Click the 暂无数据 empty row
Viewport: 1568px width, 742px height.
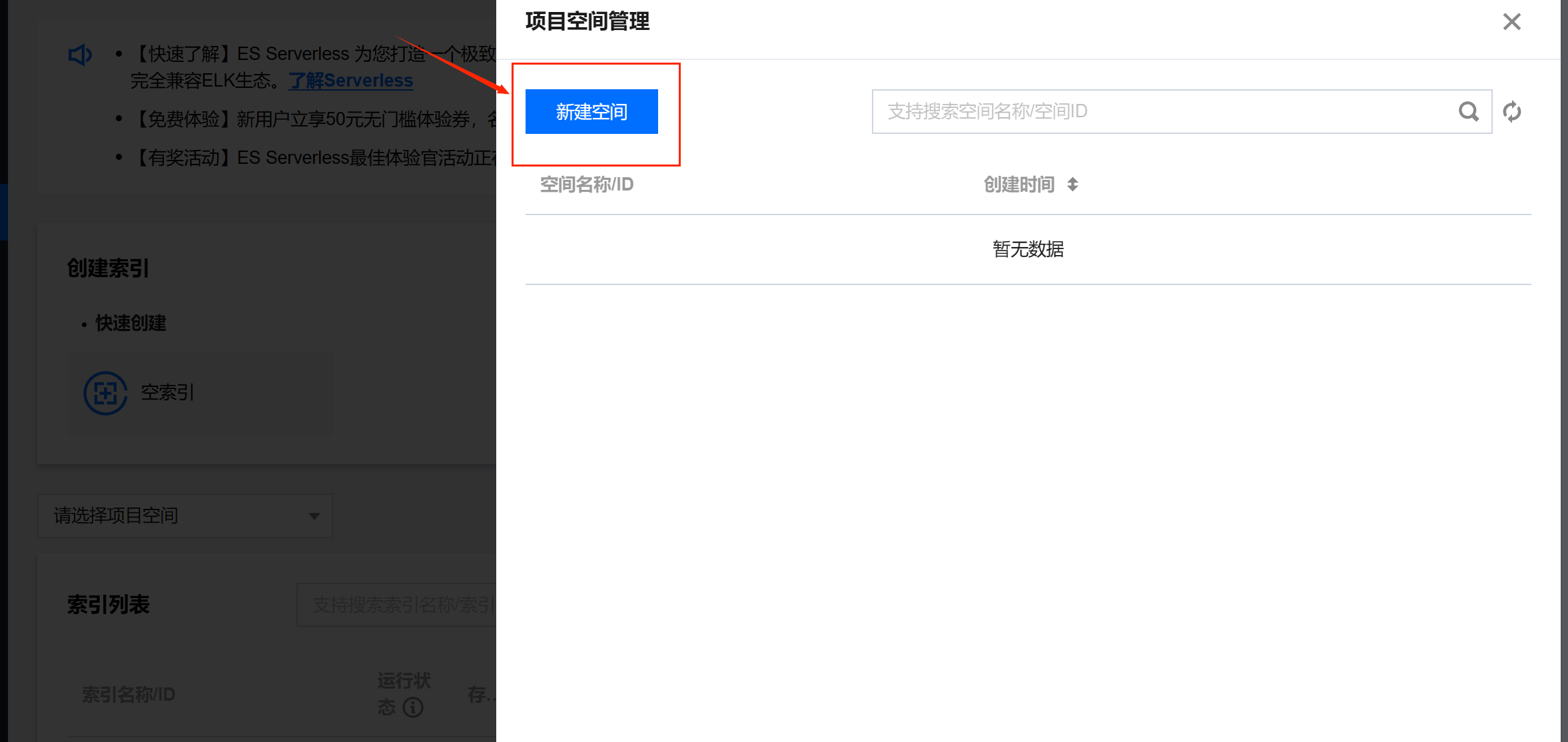[1027, 249]
